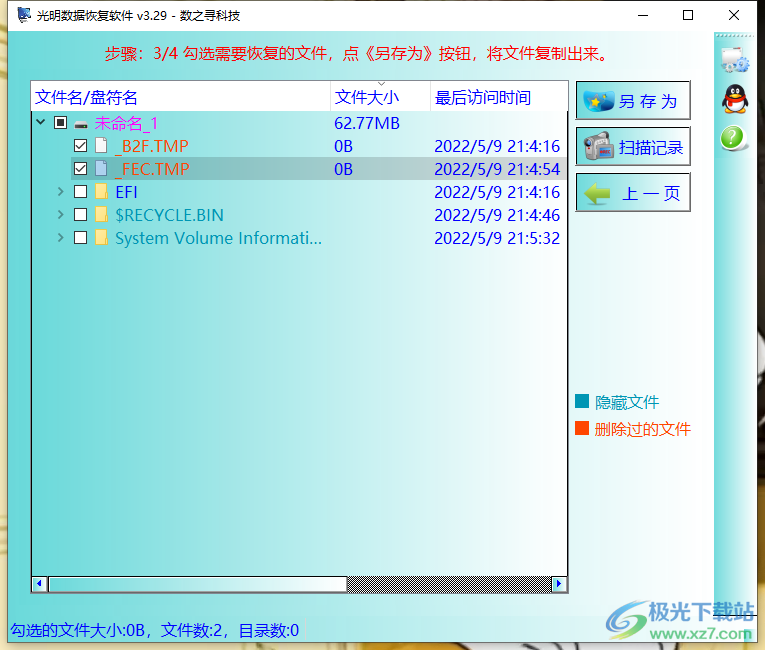The height and width of the screenshot is (650, 765).
Task: Click the orange 删除过的文件 legend swatch
Action: pos(582,428)
